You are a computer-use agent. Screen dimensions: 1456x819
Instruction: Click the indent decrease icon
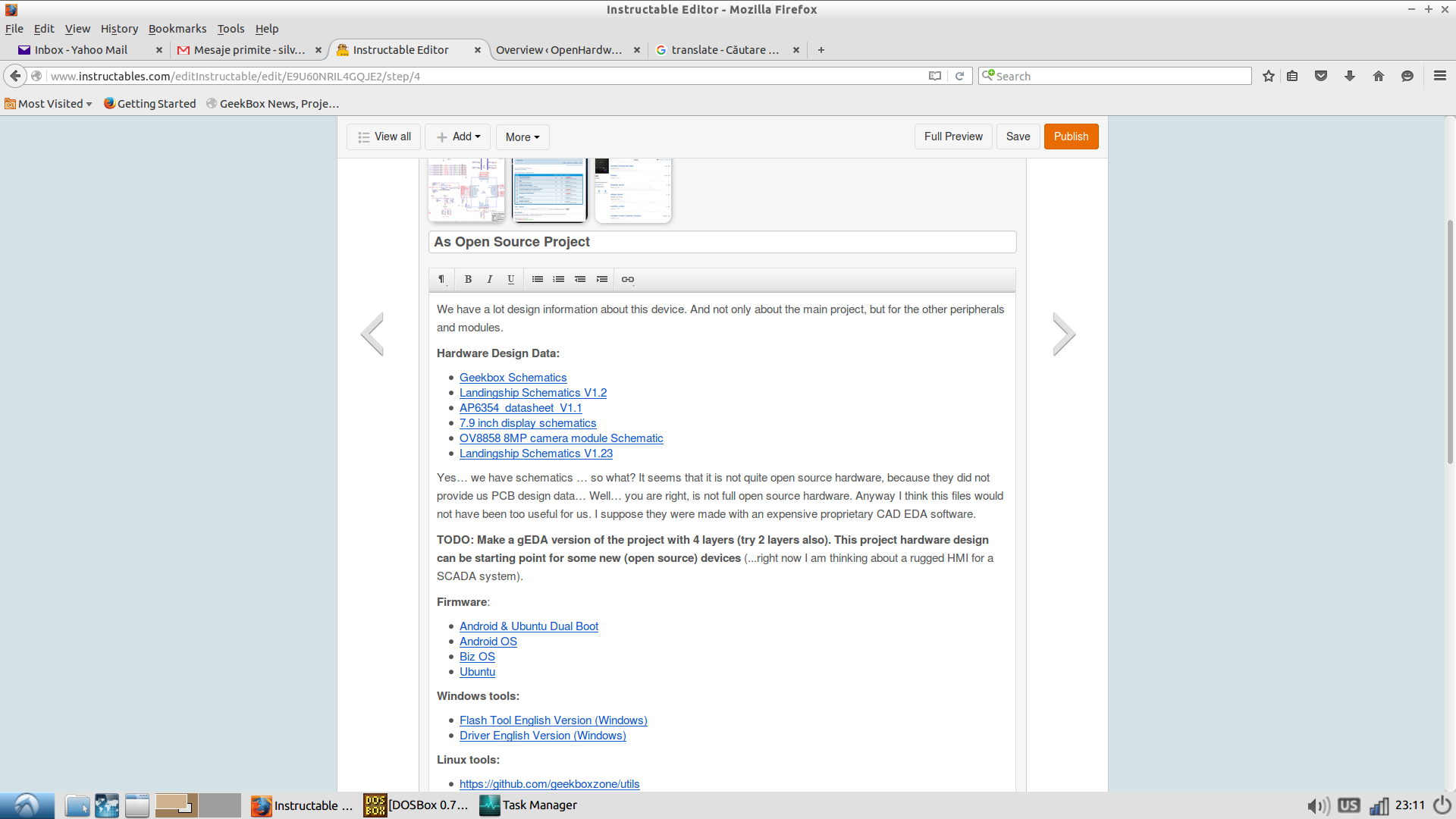click(580, 279)
